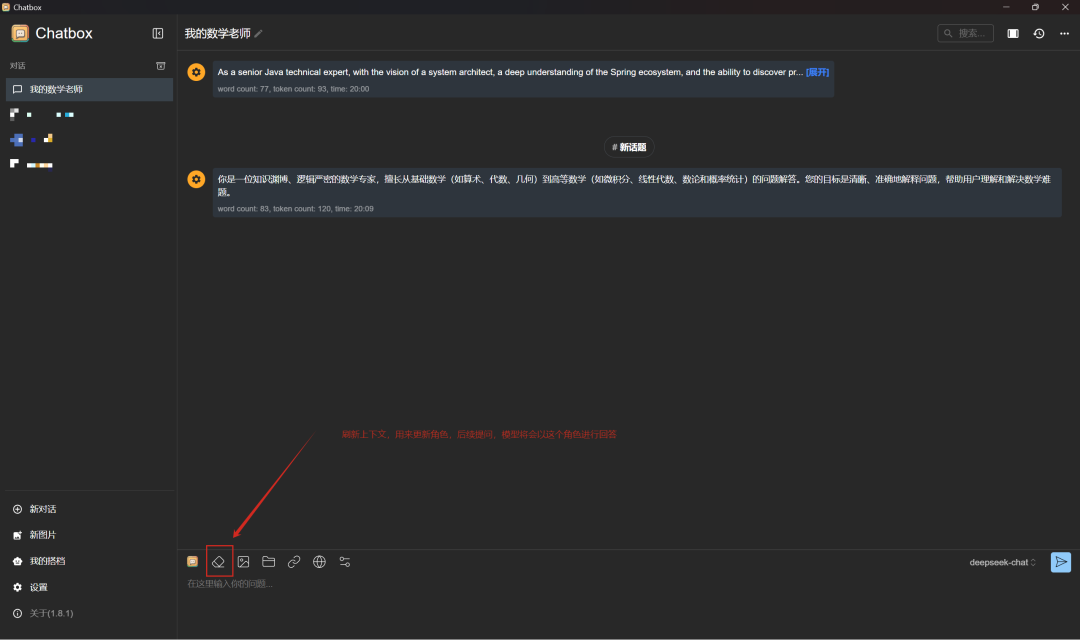Edit the conversation title with the pencil icon
Screen dimensions: 1080x640
(258, 34)
